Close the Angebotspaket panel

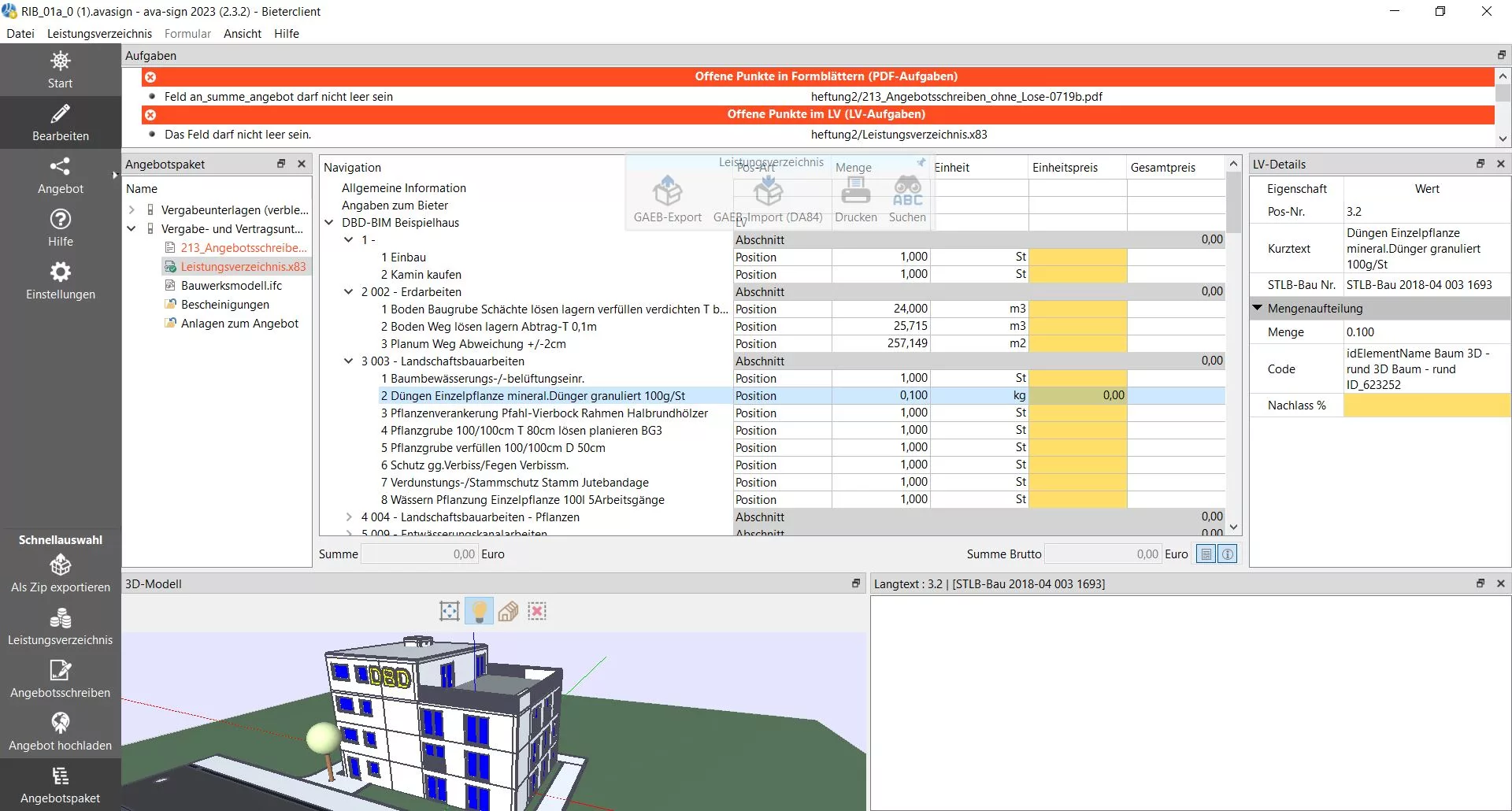(x=302, y=164)
